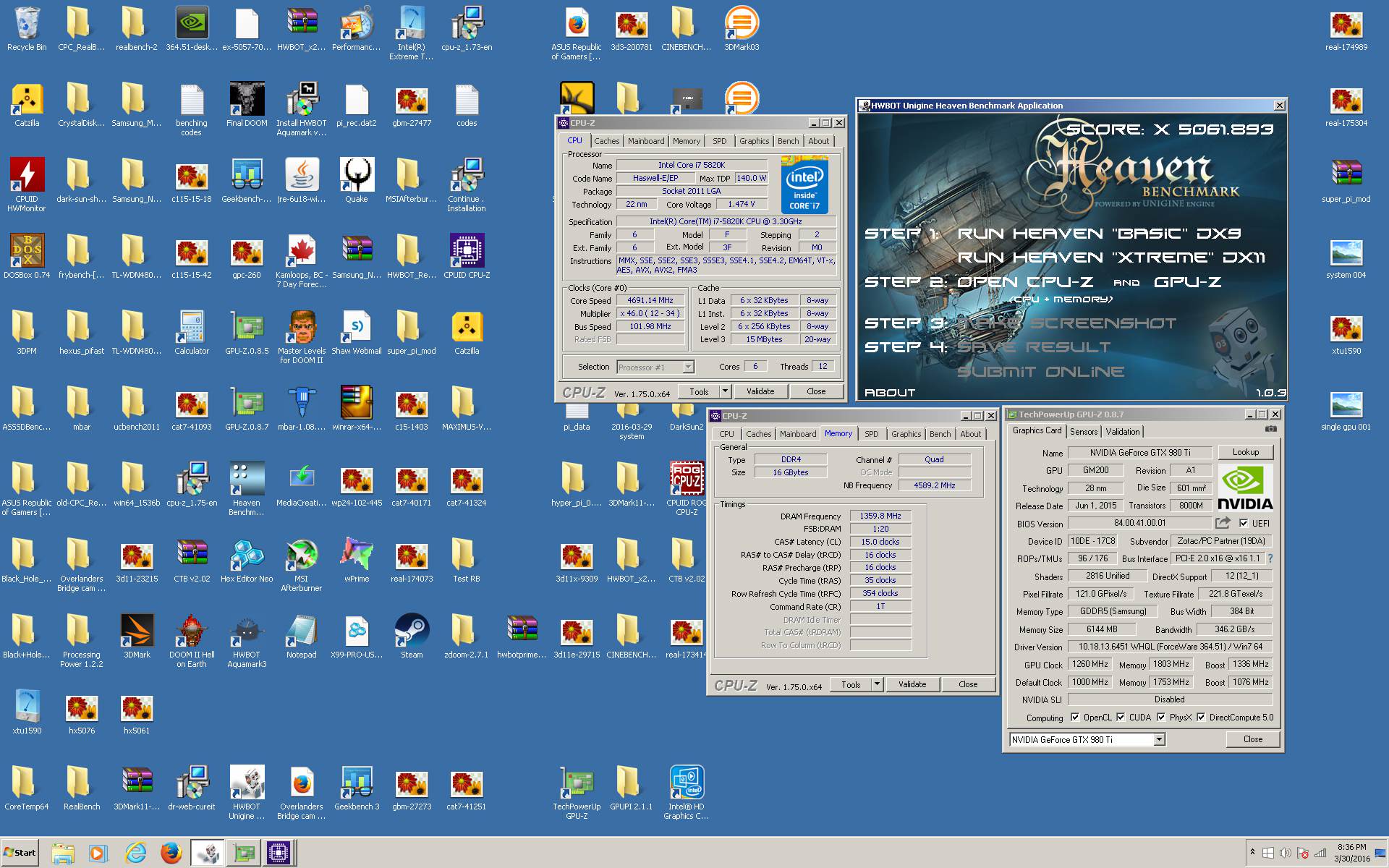
Task: Open CPUID ROG CPU-Z shortcut
Action: (x=687, y=489)
